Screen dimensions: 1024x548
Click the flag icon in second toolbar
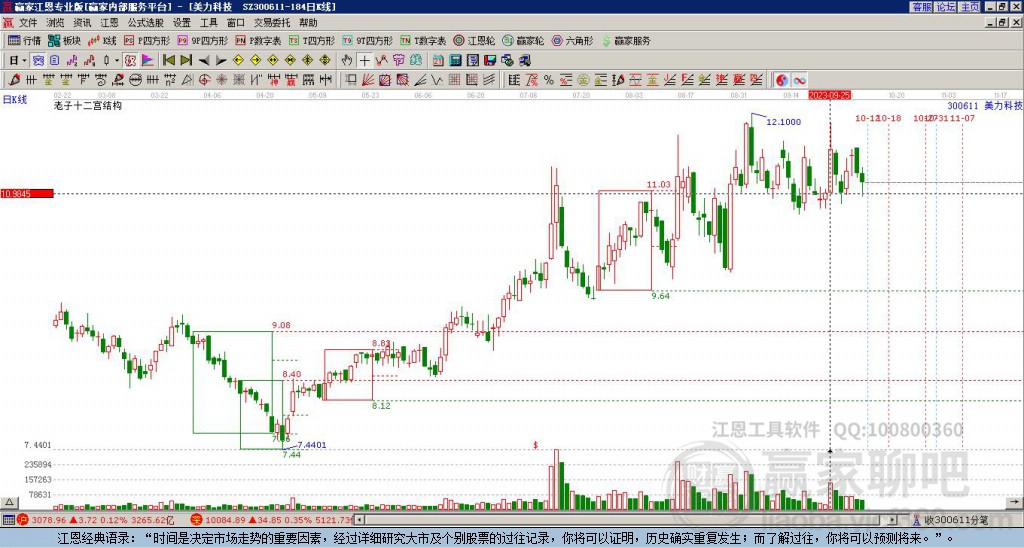[148, 60]
